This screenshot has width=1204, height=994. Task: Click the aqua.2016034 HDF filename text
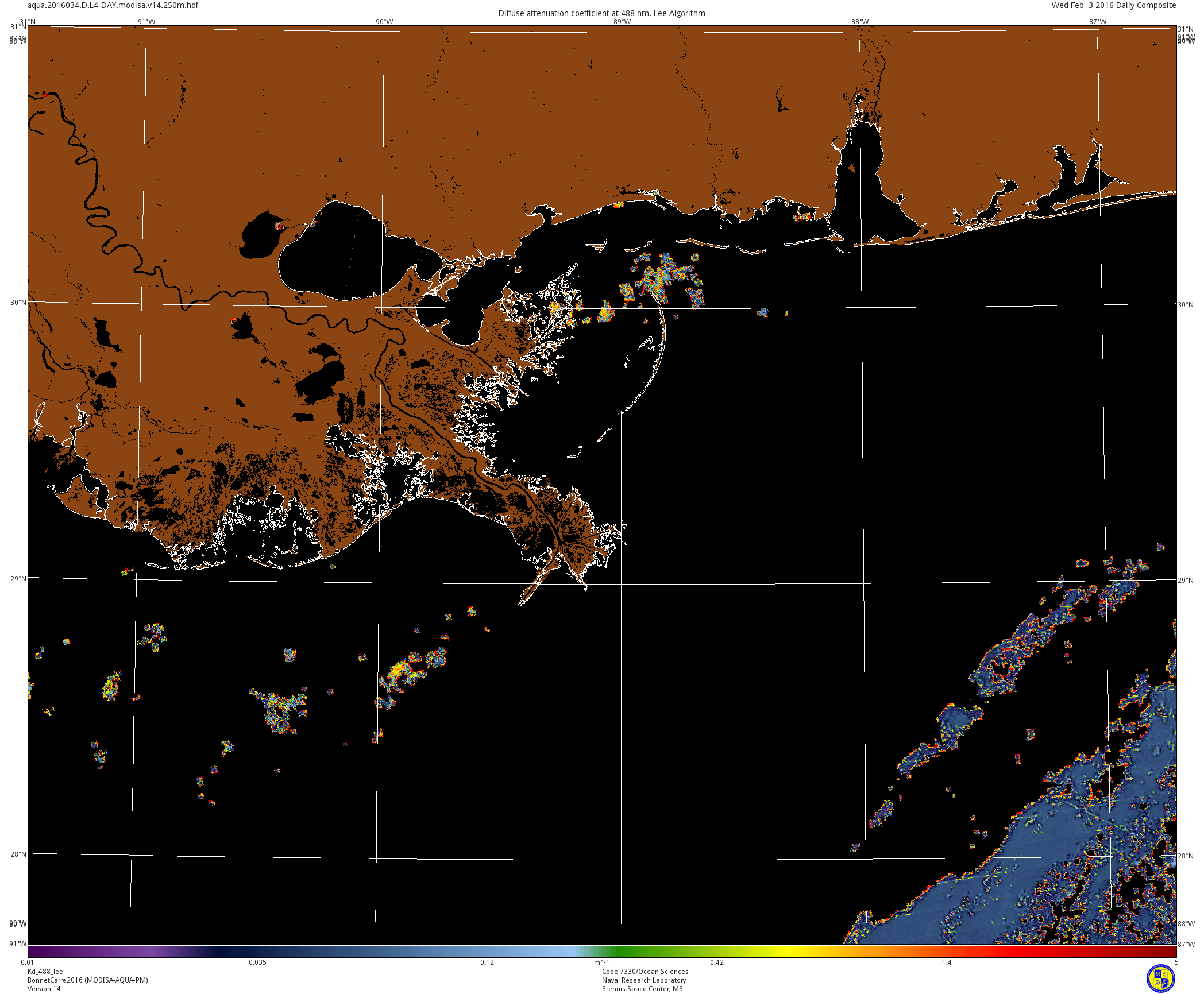click(113, 5)
